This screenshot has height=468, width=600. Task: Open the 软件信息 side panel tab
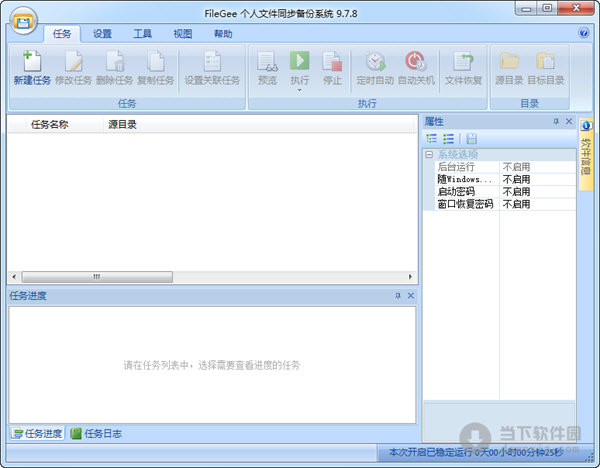[x=585, y=154]
